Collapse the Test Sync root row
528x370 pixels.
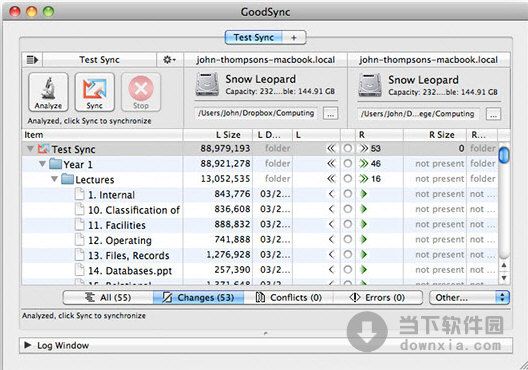pyautogui.click(x=30, y=148)
